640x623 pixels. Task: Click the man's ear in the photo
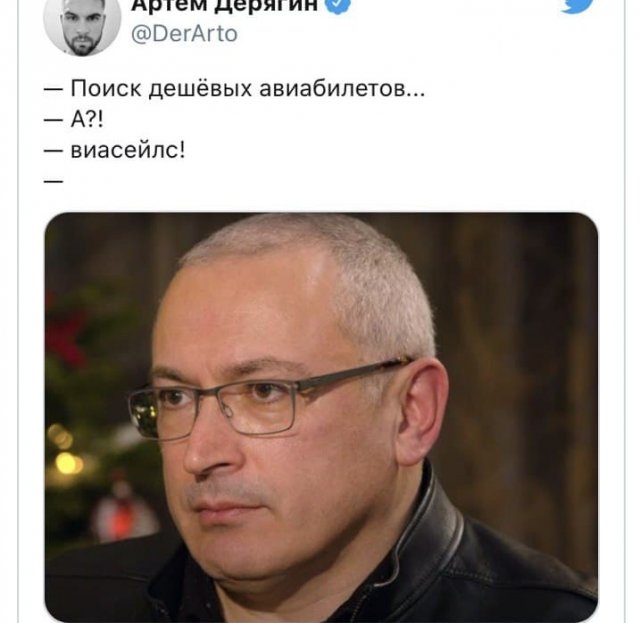tap(424, 412)
